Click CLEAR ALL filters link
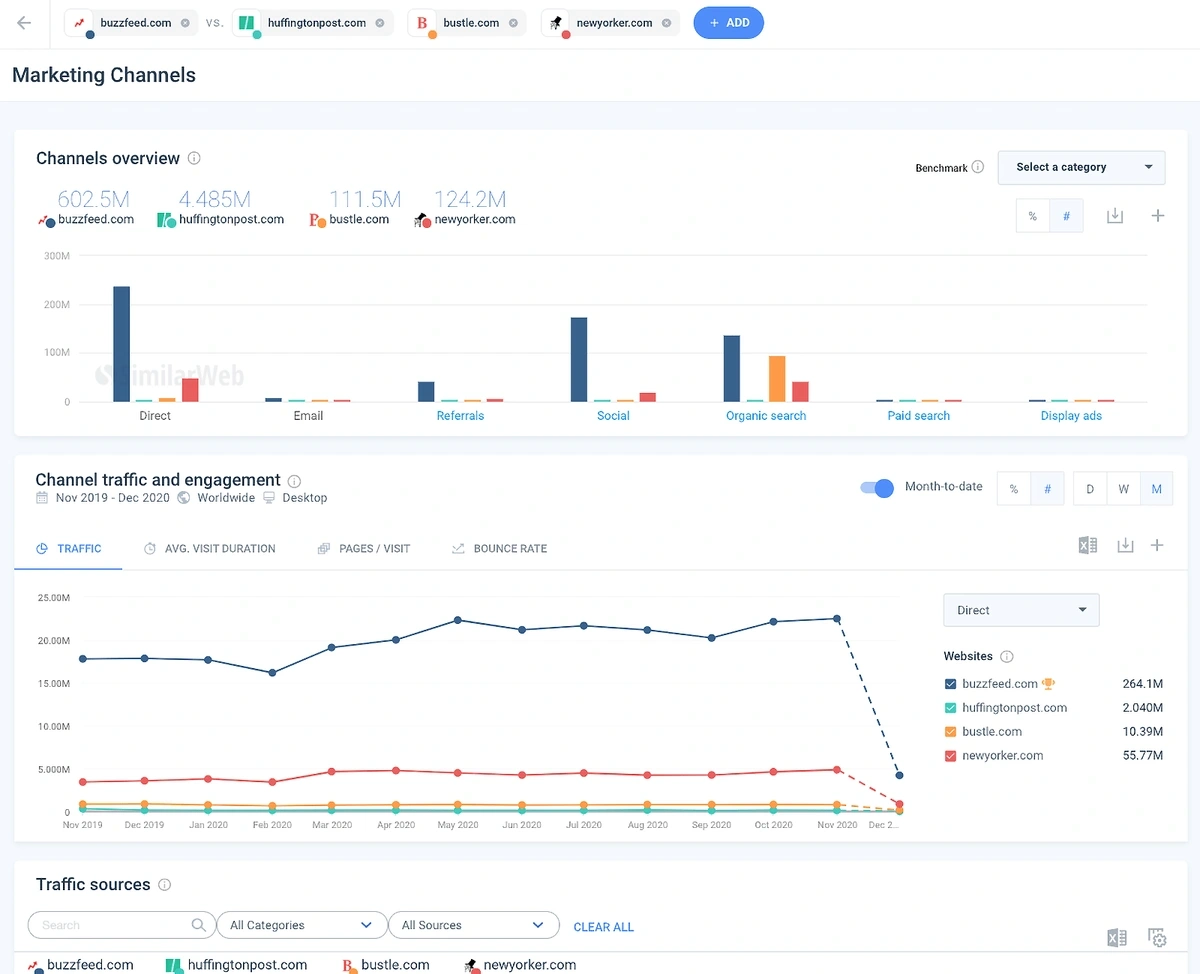Image resolution: width=1200 pixels, height=974 pixels. point(604,927)
